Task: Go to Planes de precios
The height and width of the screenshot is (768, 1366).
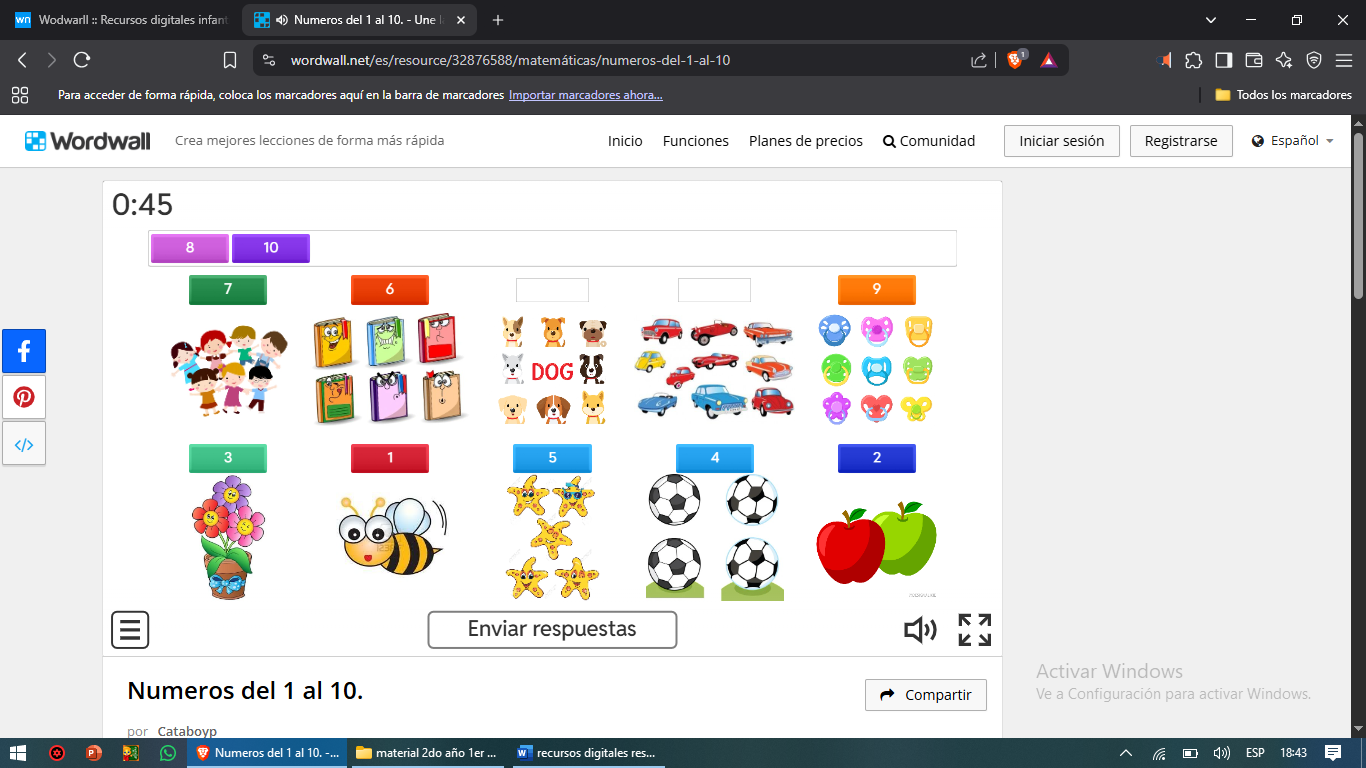Action: [805, 141]
